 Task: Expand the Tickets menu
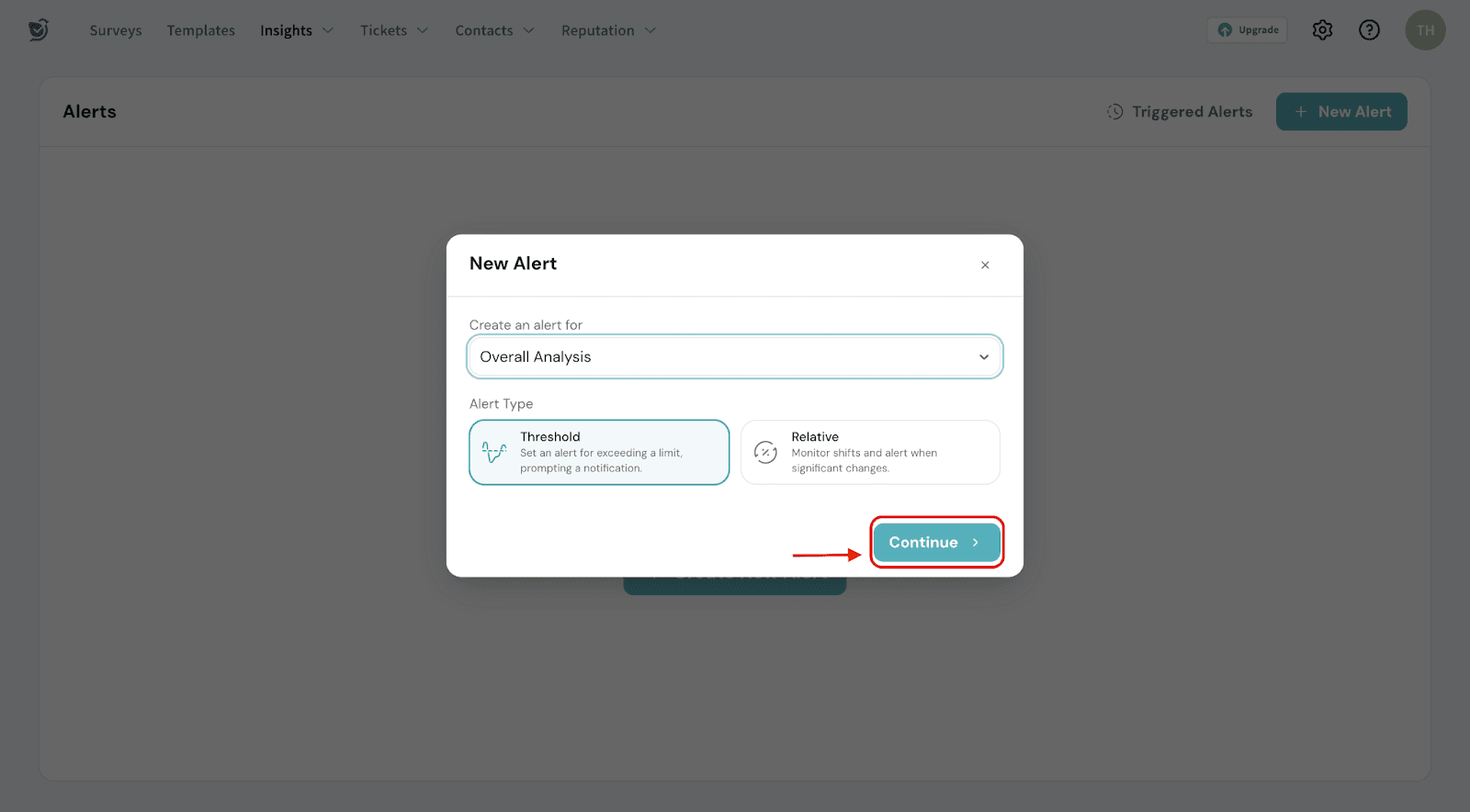click(x=394, y=30)
